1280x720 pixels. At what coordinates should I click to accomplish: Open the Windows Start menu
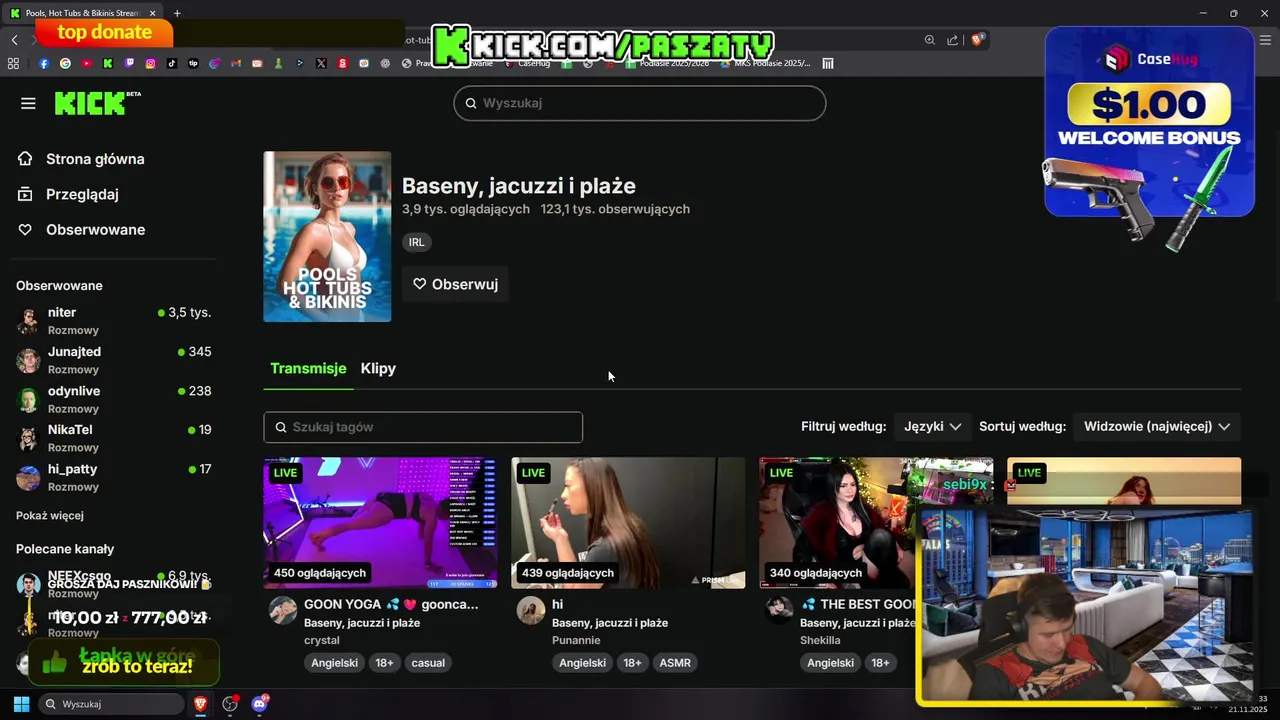click(21, 704)
